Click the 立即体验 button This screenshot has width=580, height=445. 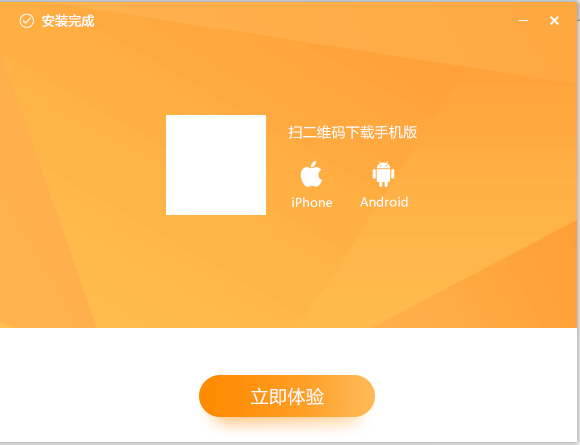tap(287, 396)
